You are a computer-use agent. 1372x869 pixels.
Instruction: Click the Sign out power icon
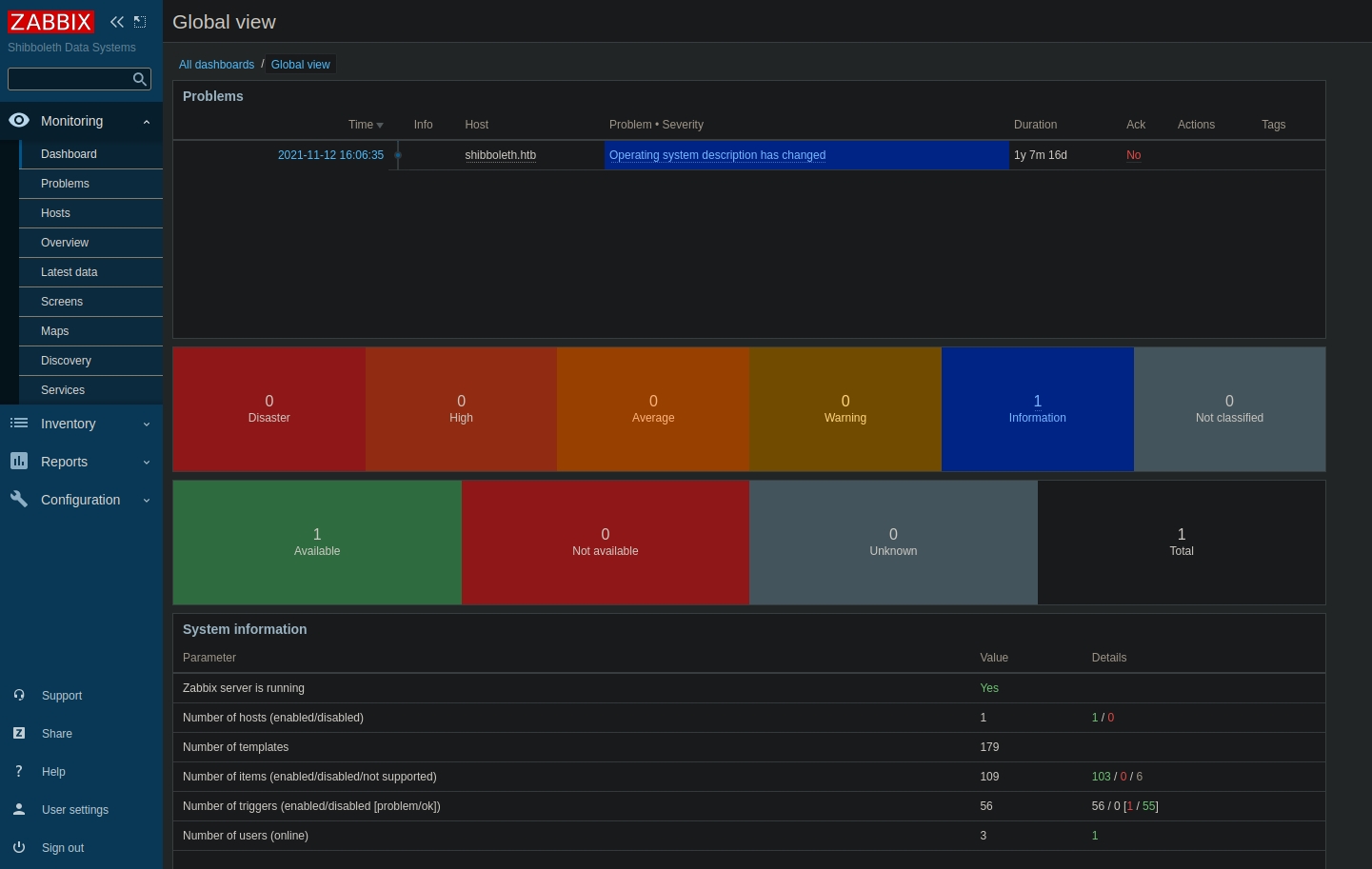tap(19, 848)
